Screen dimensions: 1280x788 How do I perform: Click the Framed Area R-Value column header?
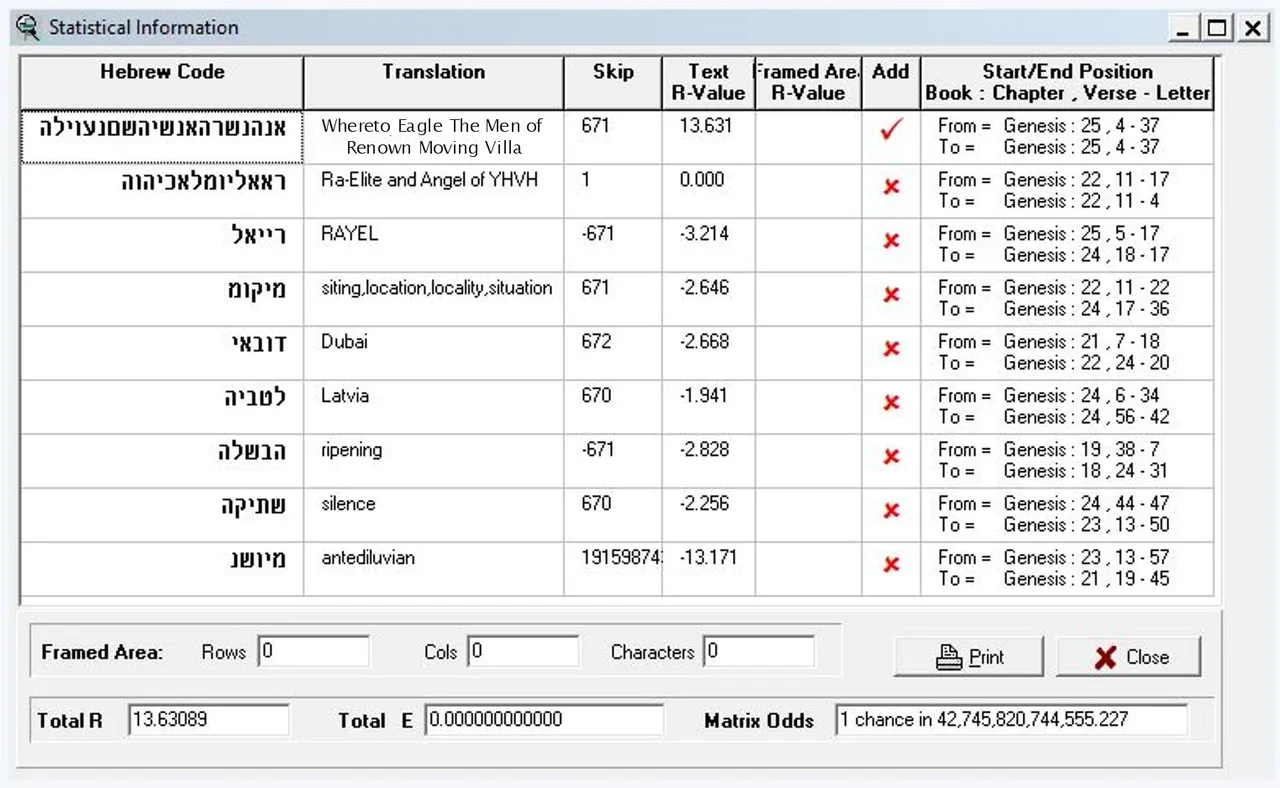(808, 82)
